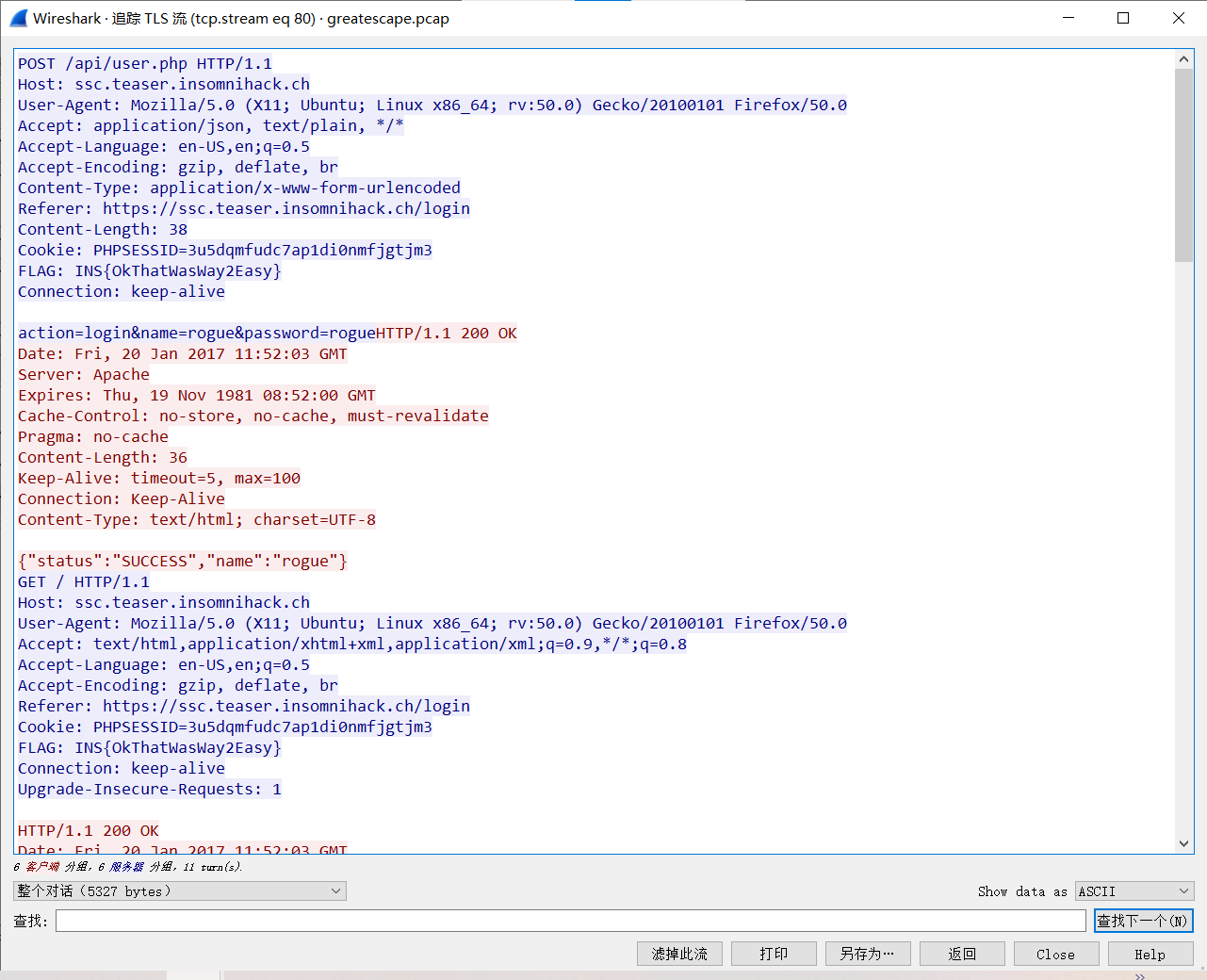Select the POST /api/user.php request line
Viewport: 1207px width, 980px height.
click(145, 64)
